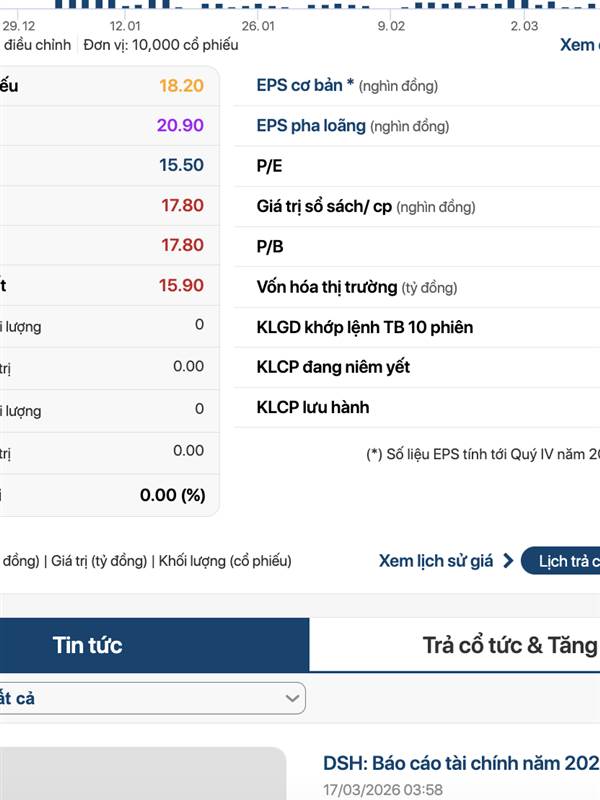Click the red price value 15.90
This screenshot has width=600, height=800.
[181, 285]
